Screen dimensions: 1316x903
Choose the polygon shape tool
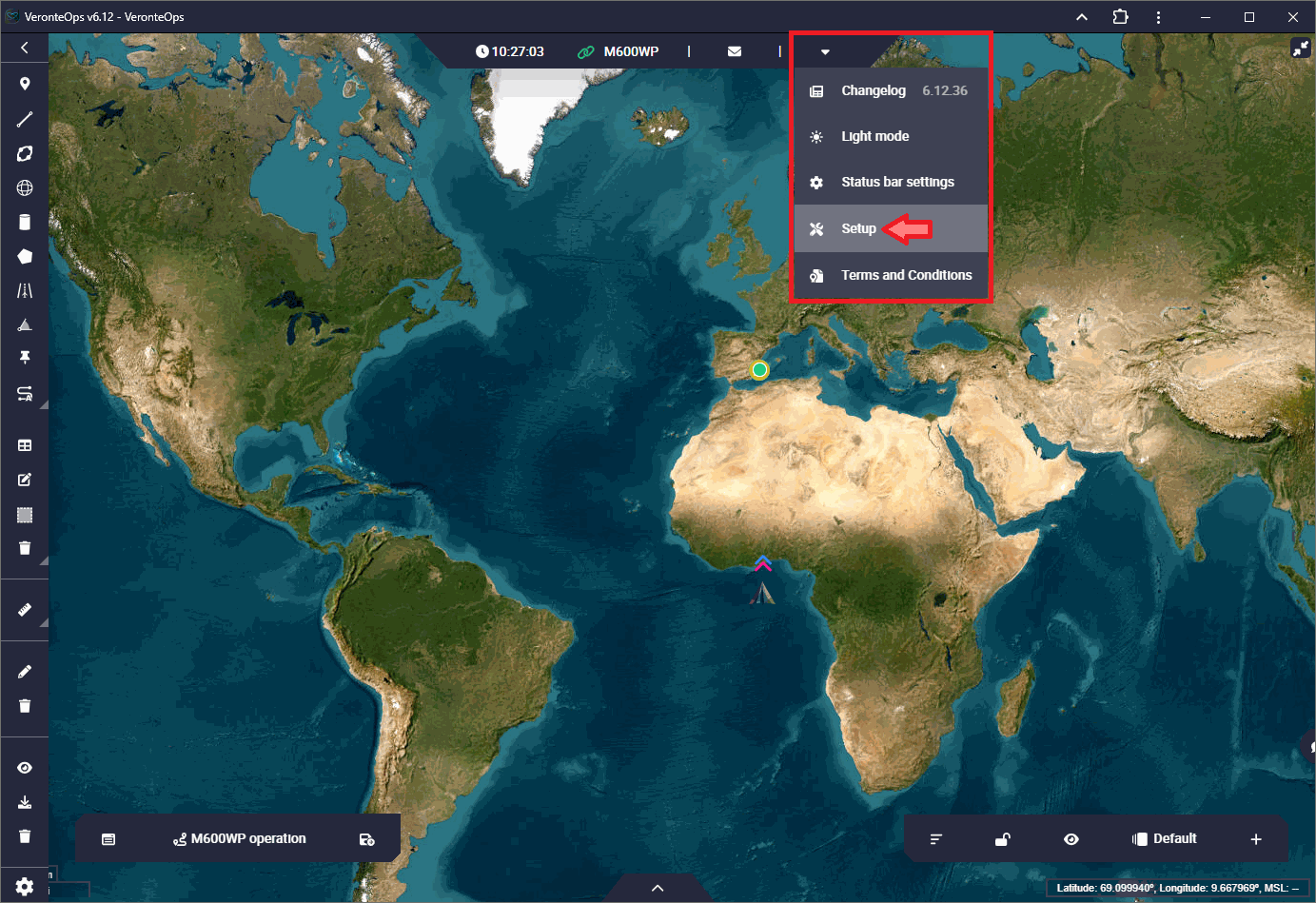(25, 256)
